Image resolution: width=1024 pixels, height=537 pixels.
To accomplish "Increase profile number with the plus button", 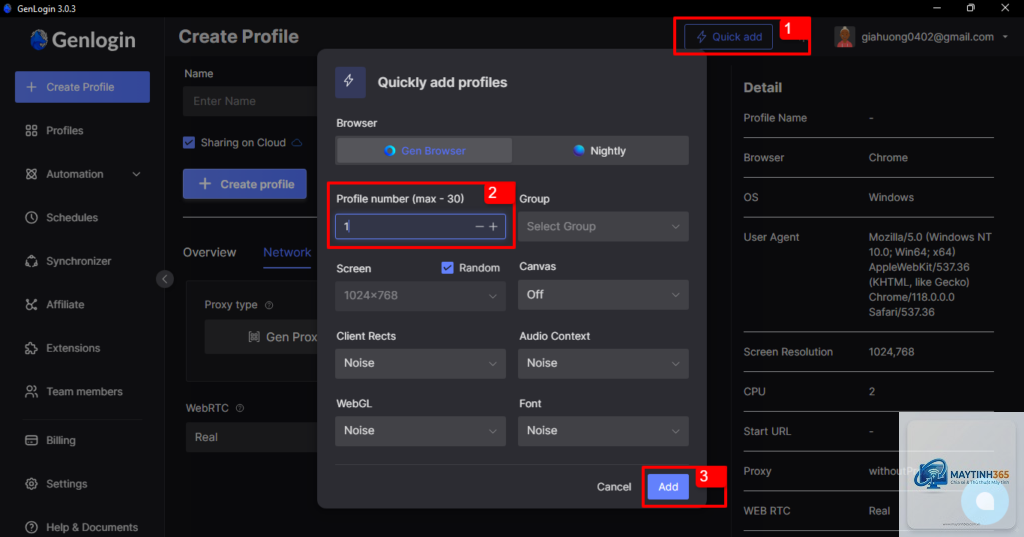I will [x=493, y=227].
